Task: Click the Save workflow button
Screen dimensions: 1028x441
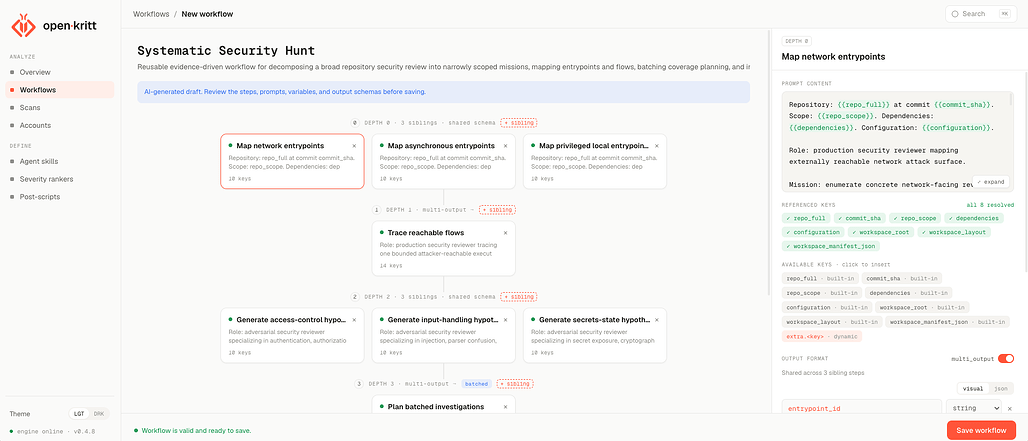Action: pyautogui.click(x=981, y=431)
